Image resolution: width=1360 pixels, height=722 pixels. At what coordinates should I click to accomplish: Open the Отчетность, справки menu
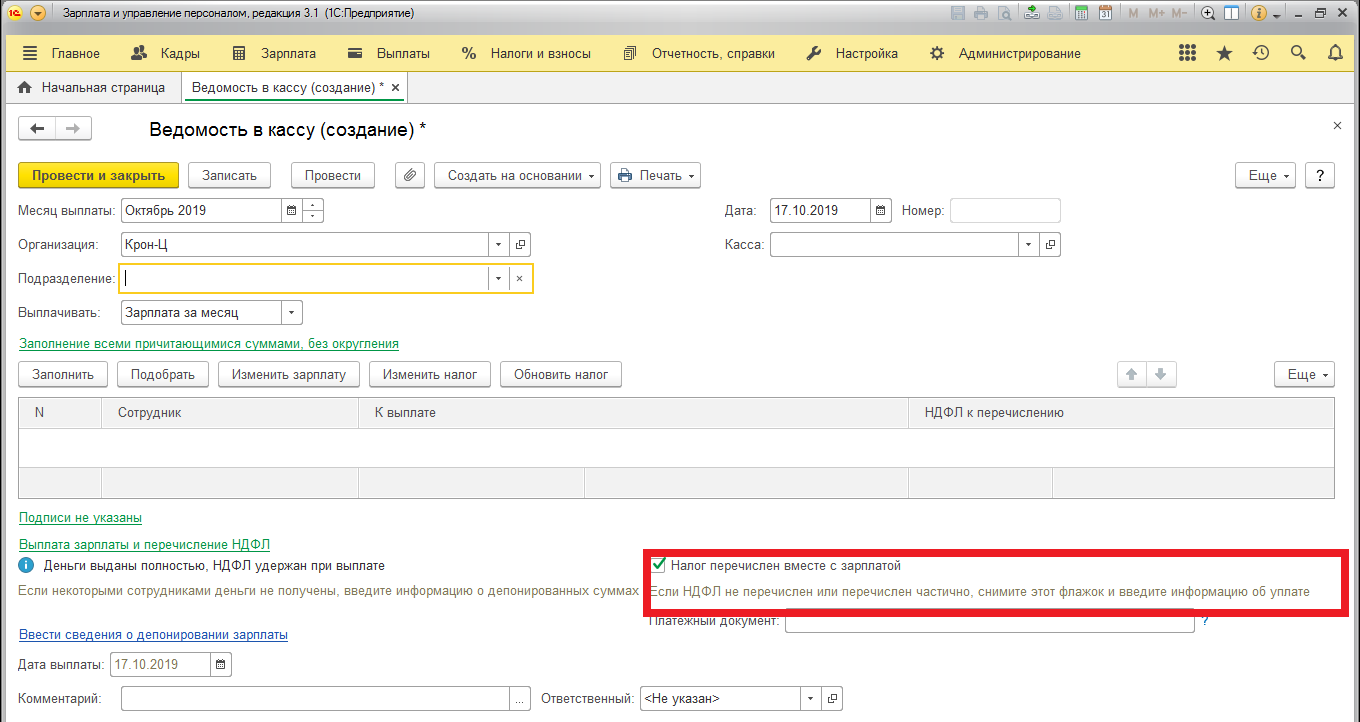pyautogui.click(x=699, y=53)
